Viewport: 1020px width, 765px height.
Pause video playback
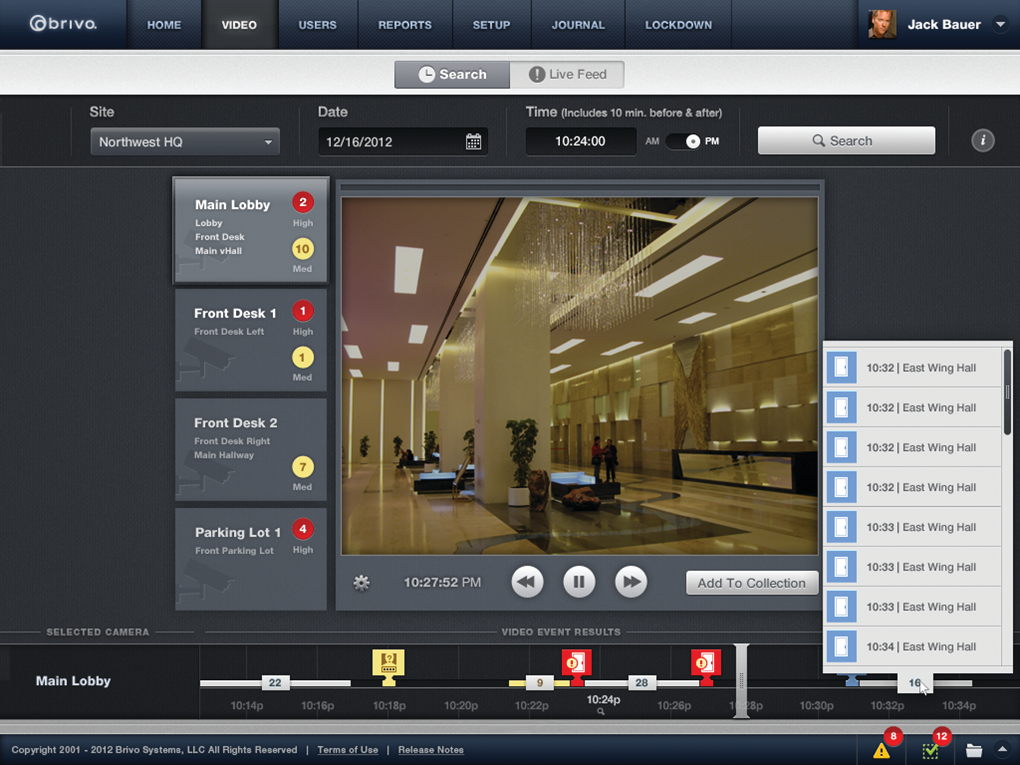(x=579, y=582)
